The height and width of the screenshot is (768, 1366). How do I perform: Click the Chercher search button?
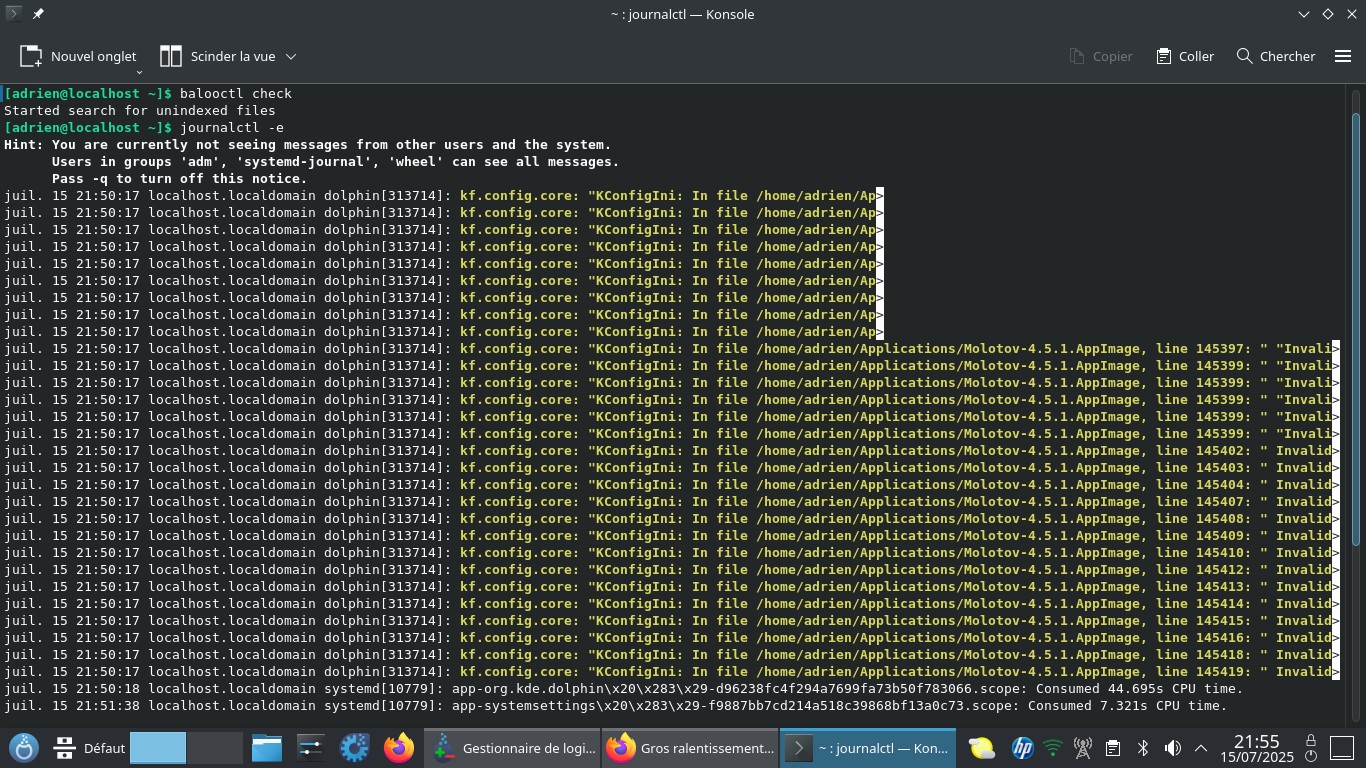[x=1276, y=56]
